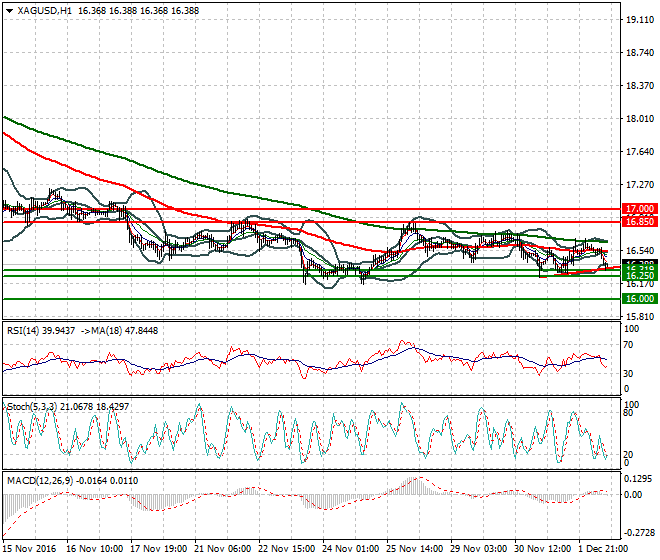Select the Stoch(5,3,3) indicator label

(33, 407)
